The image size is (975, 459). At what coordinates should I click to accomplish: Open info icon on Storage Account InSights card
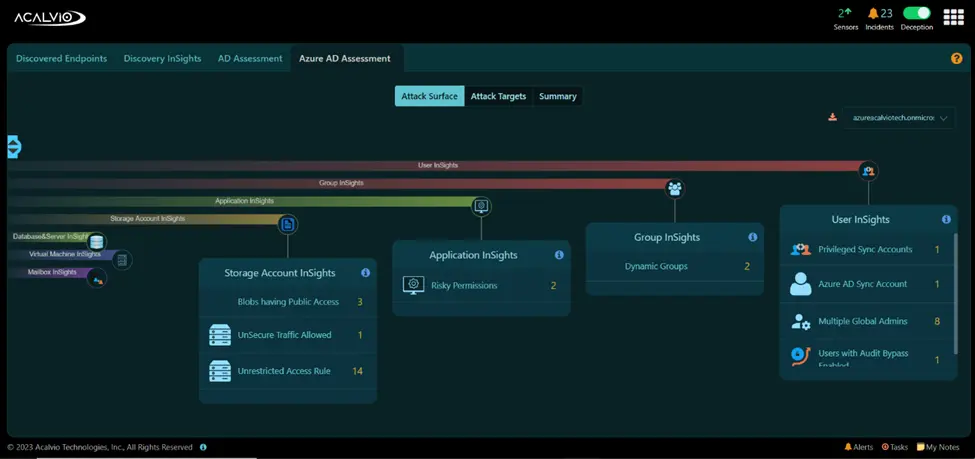[365, 272]
